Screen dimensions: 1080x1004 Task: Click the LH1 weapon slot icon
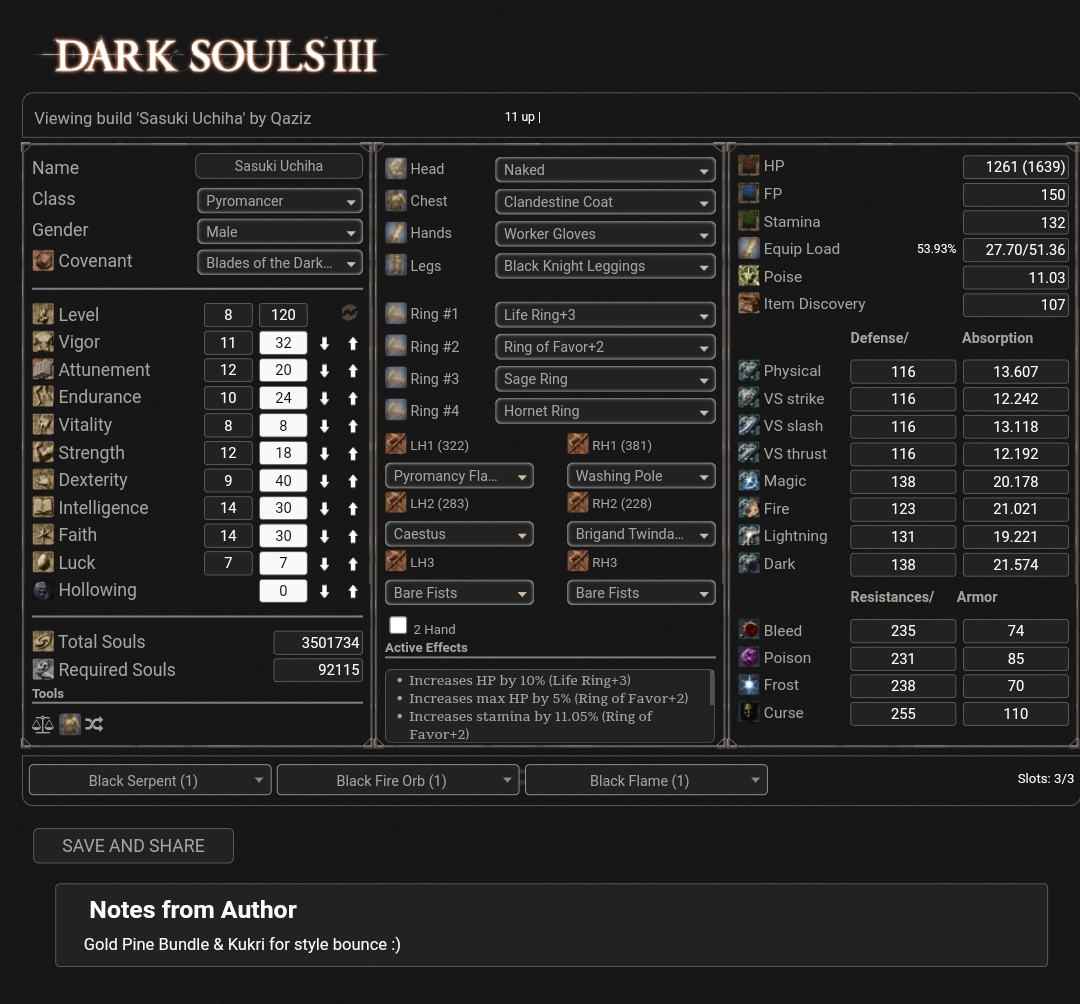[396, 445]
